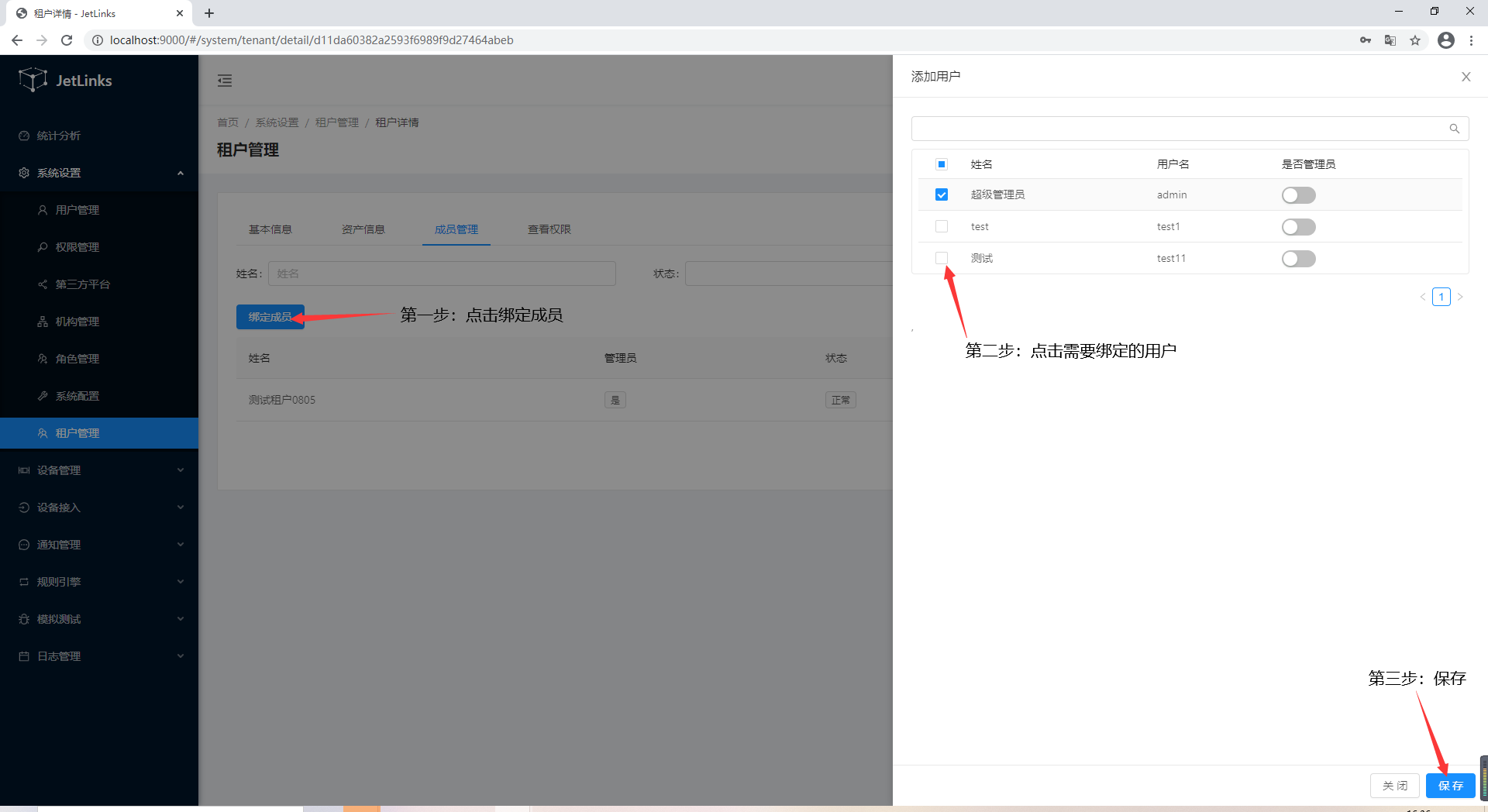Select the 角色管理 role icon
Image resolution: width=1488 pixels, height=812 pixels.
click(42, 358)
